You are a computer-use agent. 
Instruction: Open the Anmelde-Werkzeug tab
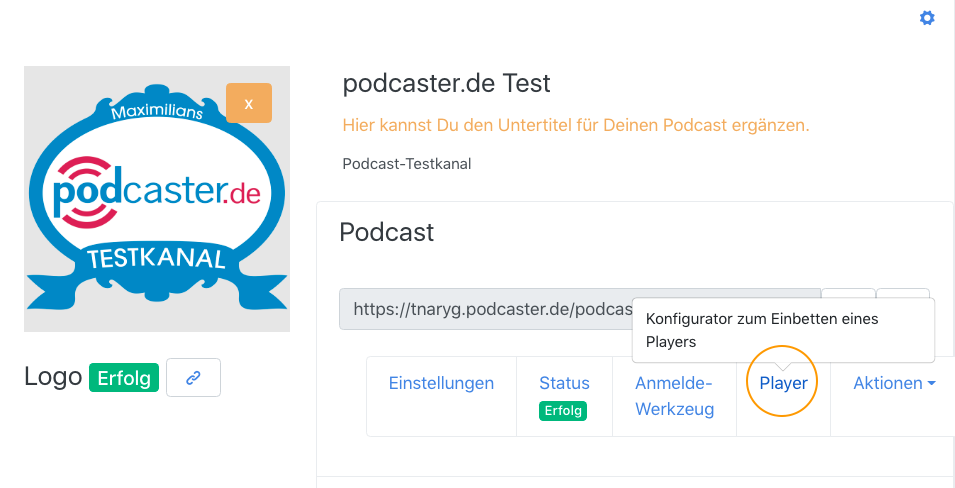pos(674,396)
